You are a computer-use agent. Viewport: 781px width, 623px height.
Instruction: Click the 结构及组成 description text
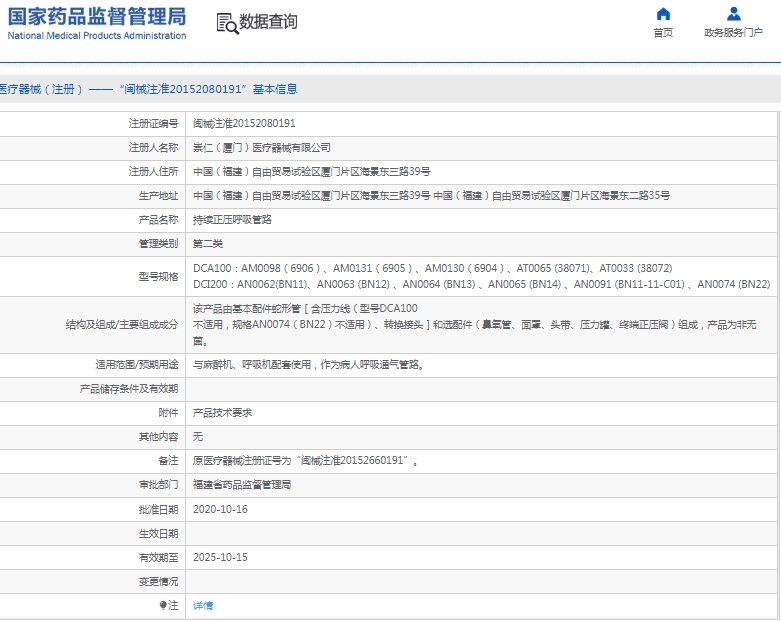tap(475, 325)
